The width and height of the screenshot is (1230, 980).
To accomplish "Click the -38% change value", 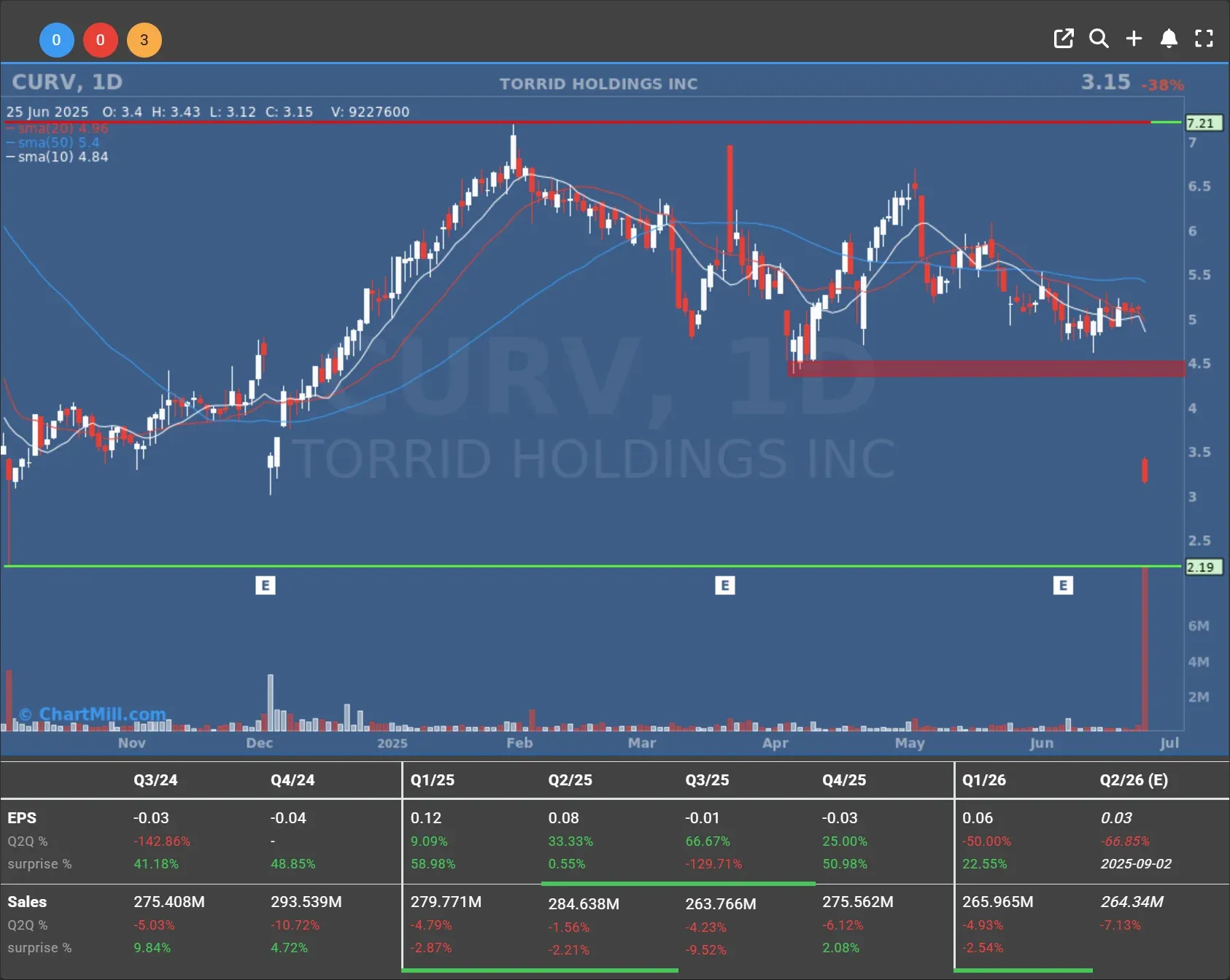I will (x=1162, y=85).
